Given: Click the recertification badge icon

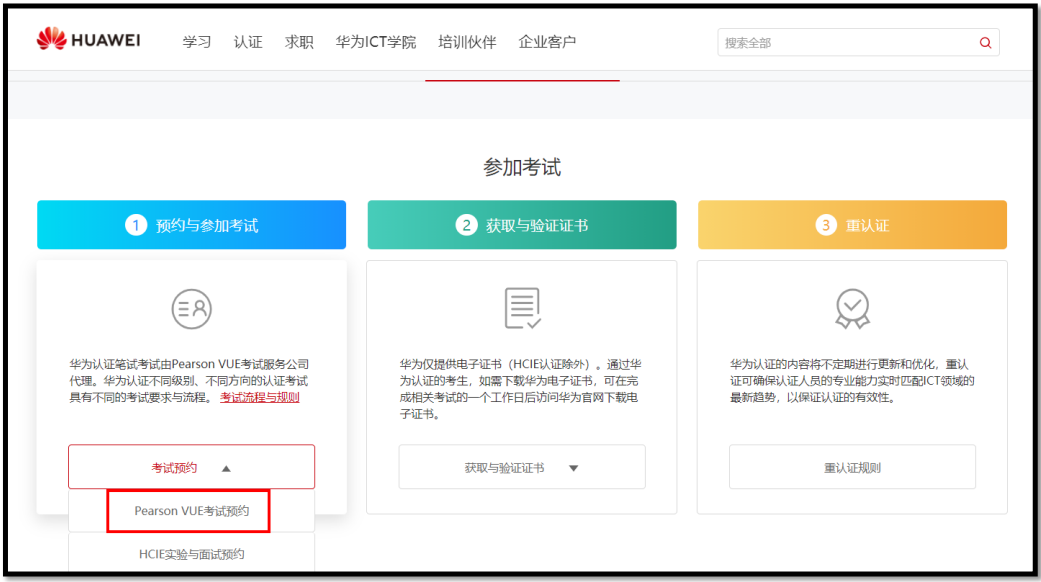Looking at the screenshot, I should point(852,309).
